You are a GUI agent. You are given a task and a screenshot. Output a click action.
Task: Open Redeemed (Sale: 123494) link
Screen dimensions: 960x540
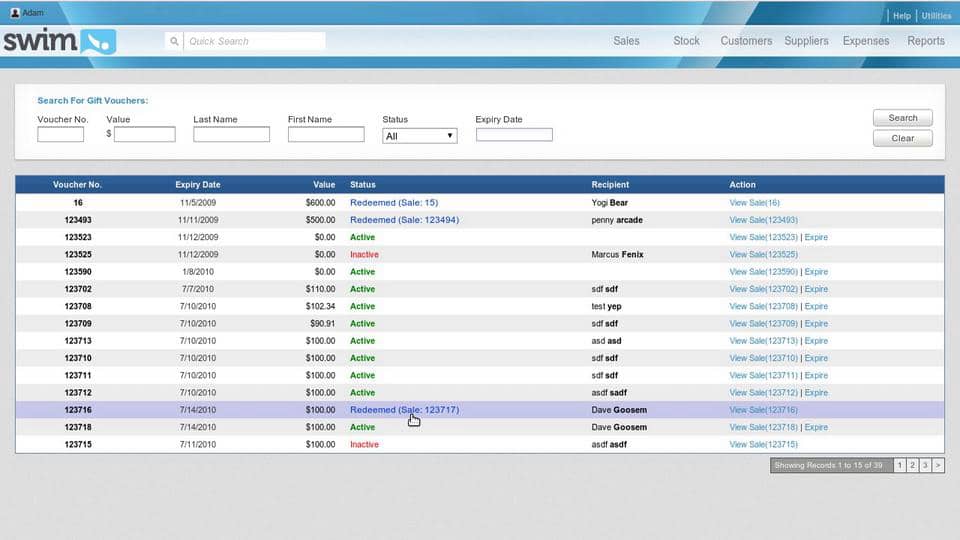click(404, 220)
